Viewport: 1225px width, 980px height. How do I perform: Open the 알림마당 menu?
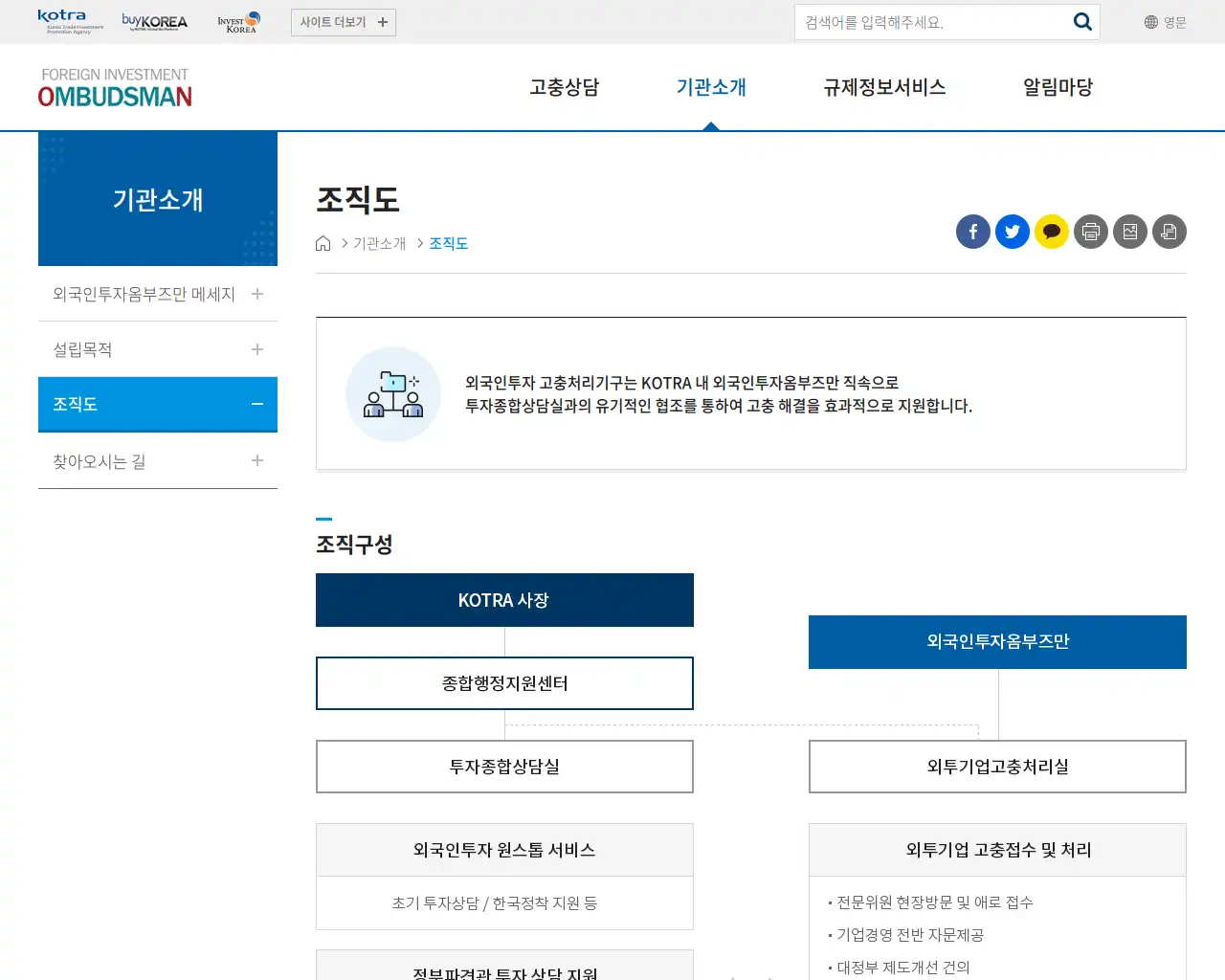click(x=1057, y=86)
